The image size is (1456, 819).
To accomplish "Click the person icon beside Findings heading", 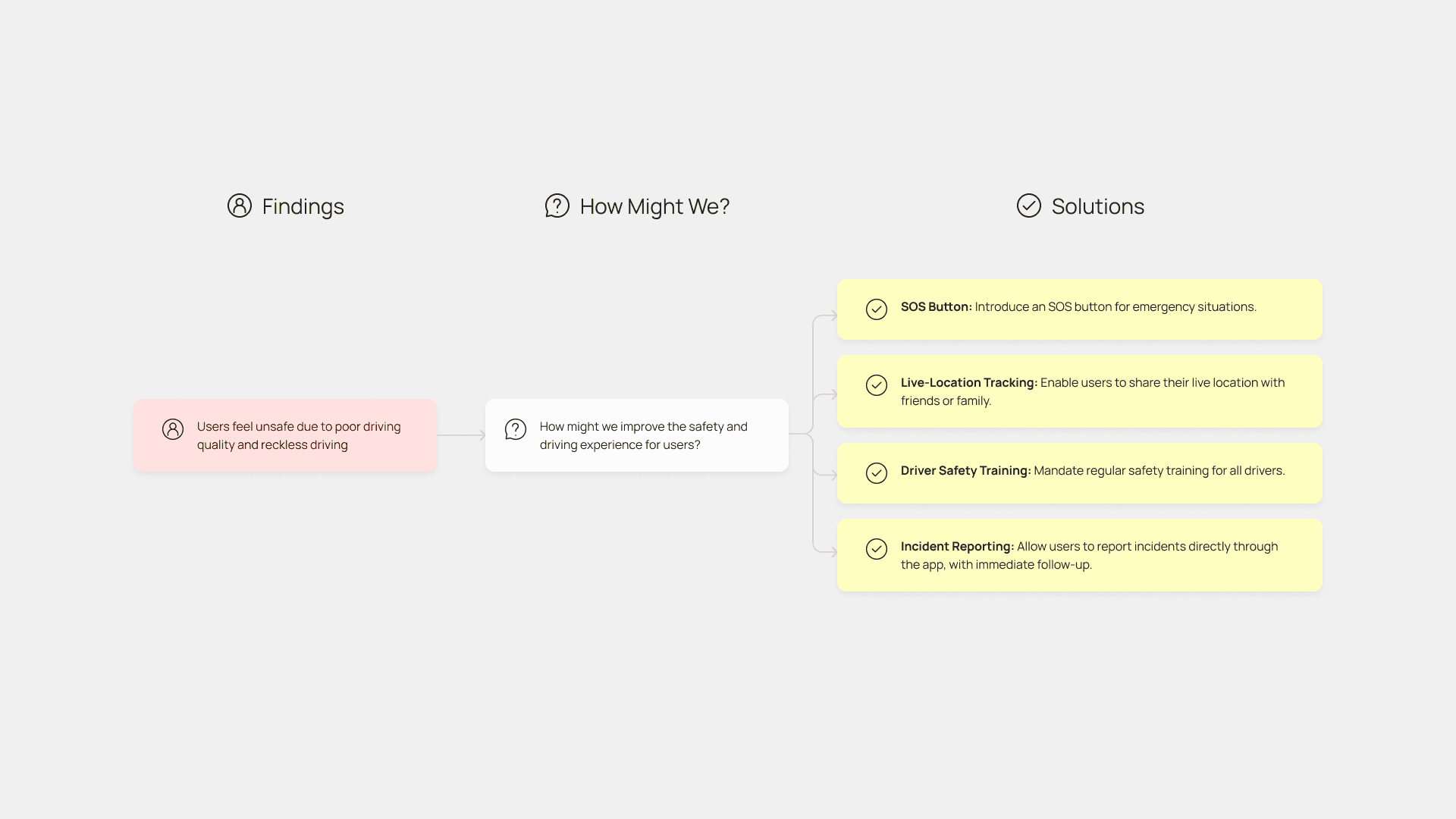I will [239, 206].
